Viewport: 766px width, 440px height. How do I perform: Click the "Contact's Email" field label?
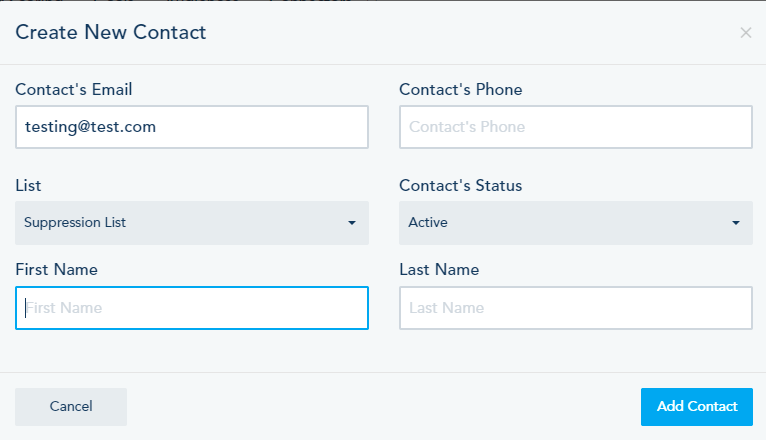pos(74,90)
